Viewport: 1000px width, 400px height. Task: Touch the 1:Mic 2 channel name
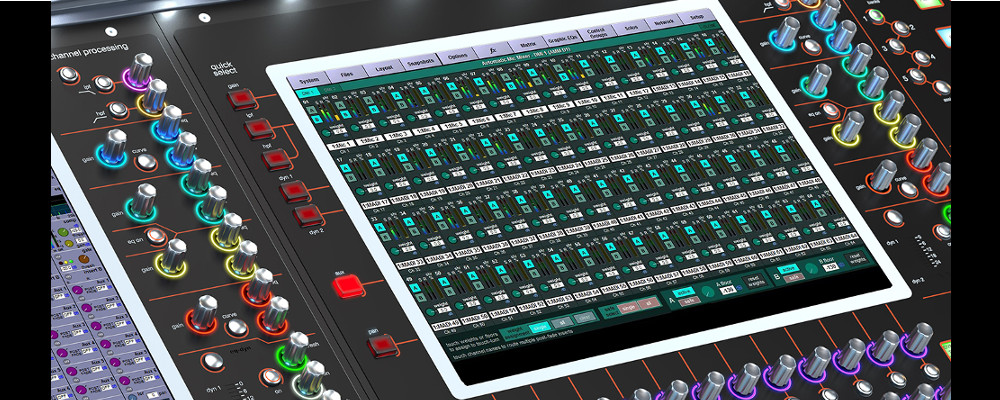370,140
